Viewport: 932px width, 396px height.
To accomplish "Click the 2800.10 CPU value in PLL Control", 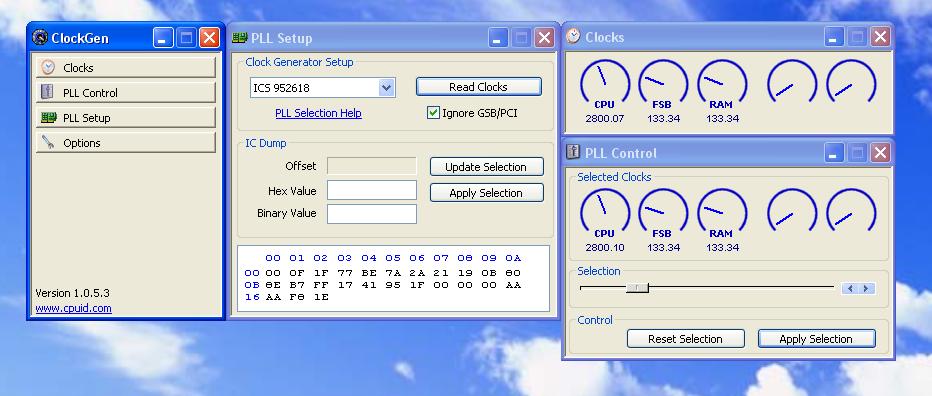I will [x=604, y=247].
